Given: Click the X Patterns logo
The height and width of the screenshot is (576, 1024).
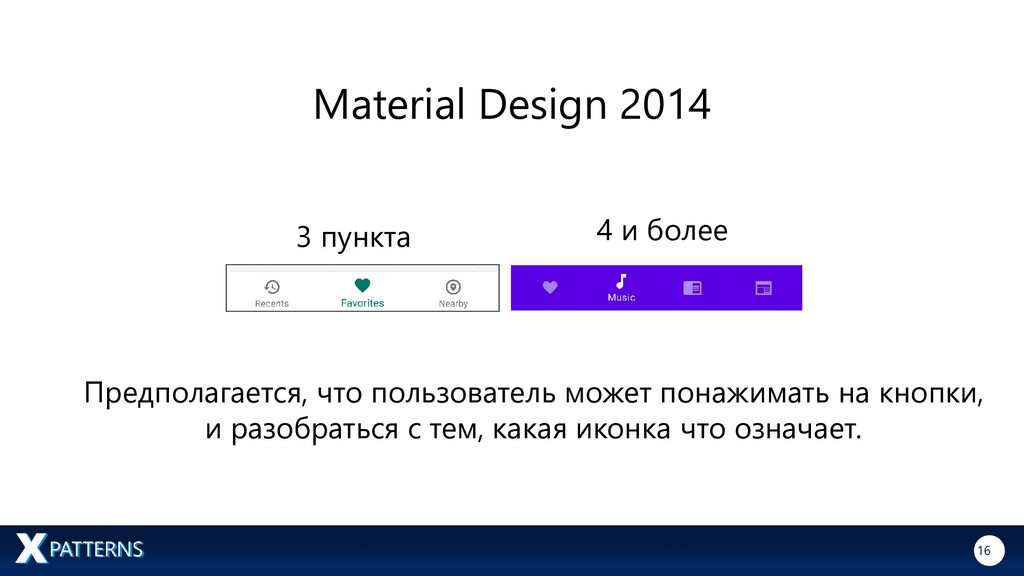Looking at the screenshot, I should (79, 549).
